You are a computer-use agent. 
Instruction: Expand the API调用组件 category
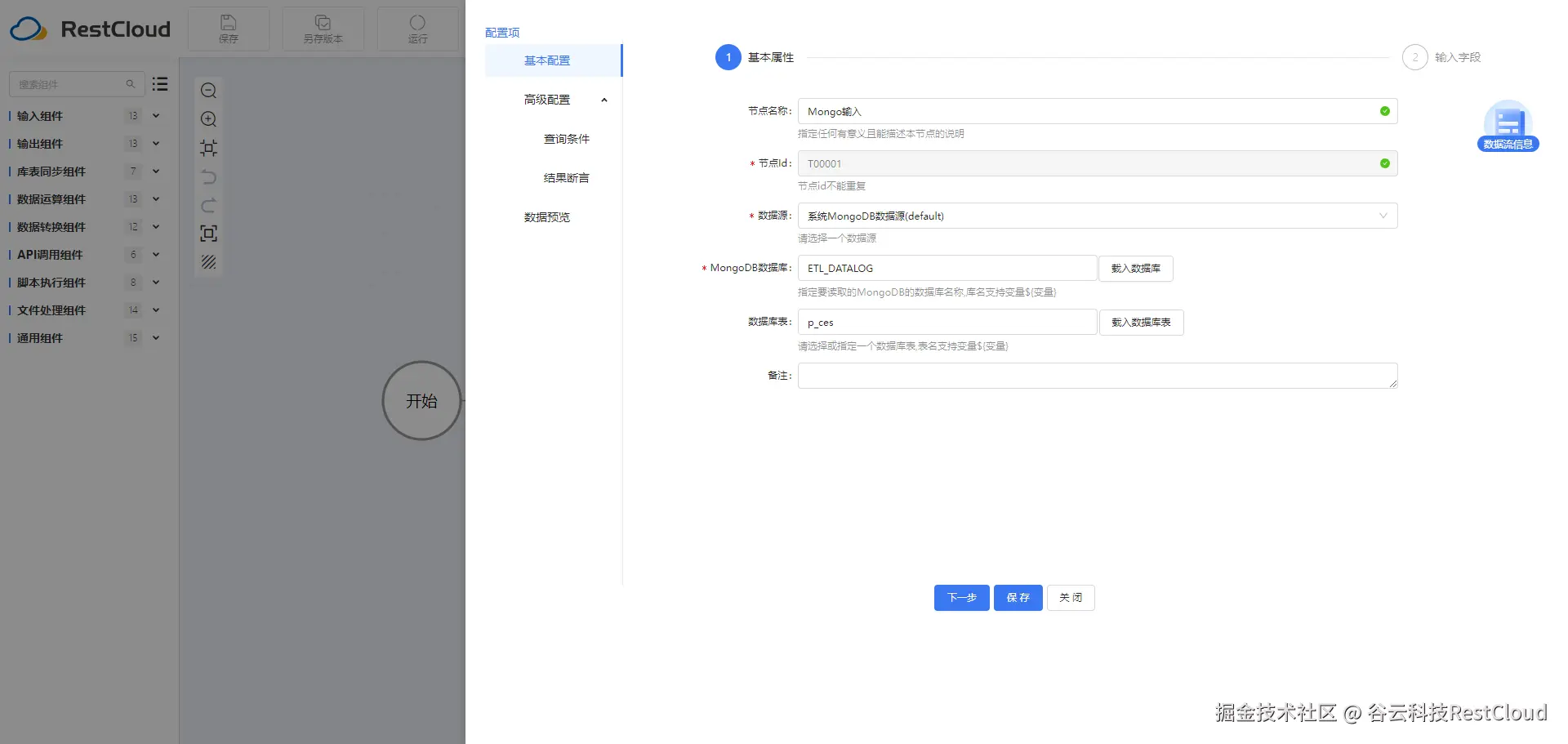[x=156, y=255]
